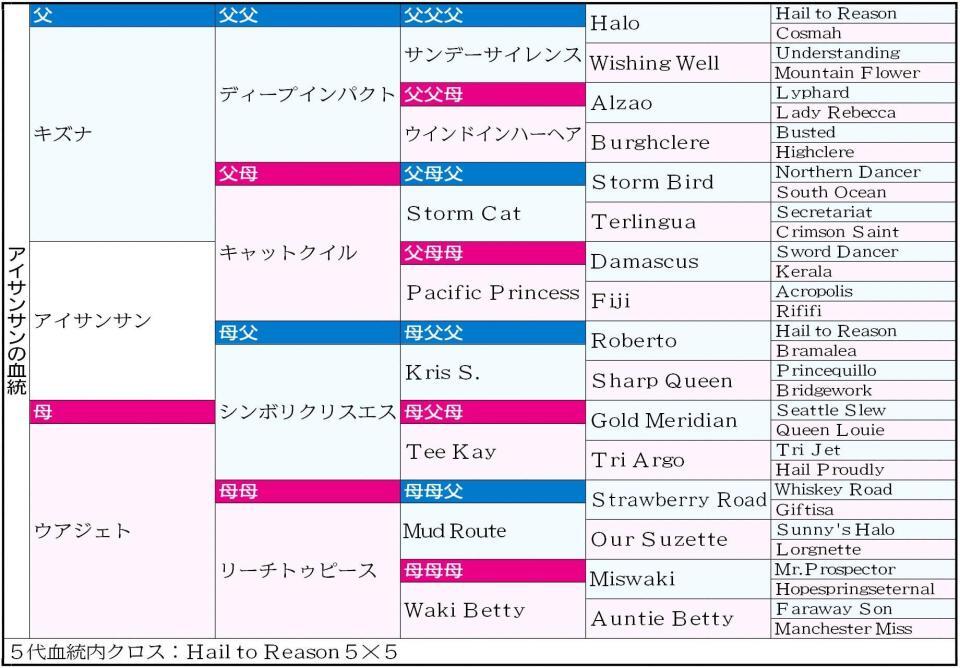Select the ウインドインハーヘア cell
Image resolution: width=960 pixels, height=668 pixels.
(493, 134)
